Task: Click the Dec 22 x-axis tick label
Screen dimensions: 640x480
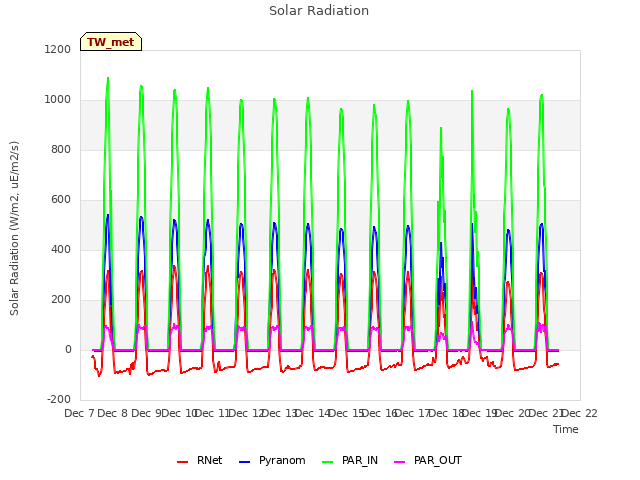Action: 580,413
